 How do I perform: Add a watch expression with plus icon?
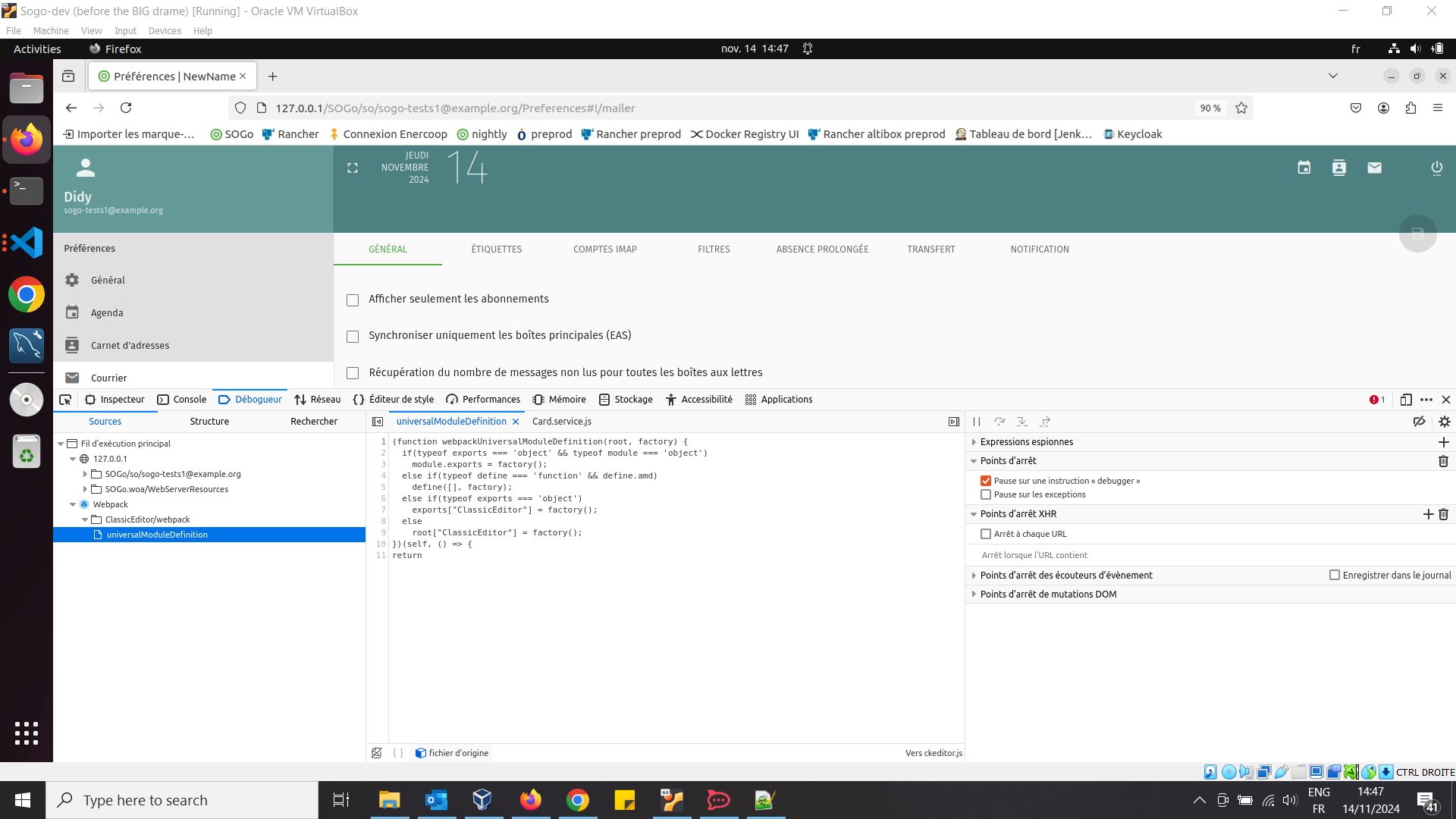pyautogui.click(x=1443, y=442)
